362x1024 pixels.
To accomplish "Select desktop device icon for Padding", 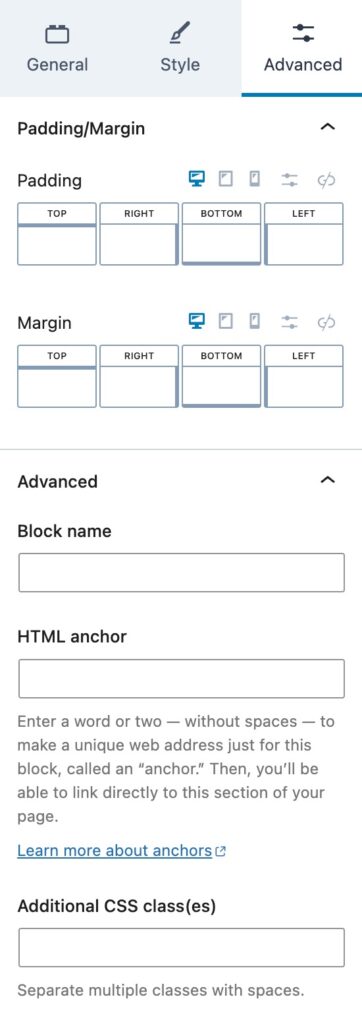I will [x=197, y=179].
